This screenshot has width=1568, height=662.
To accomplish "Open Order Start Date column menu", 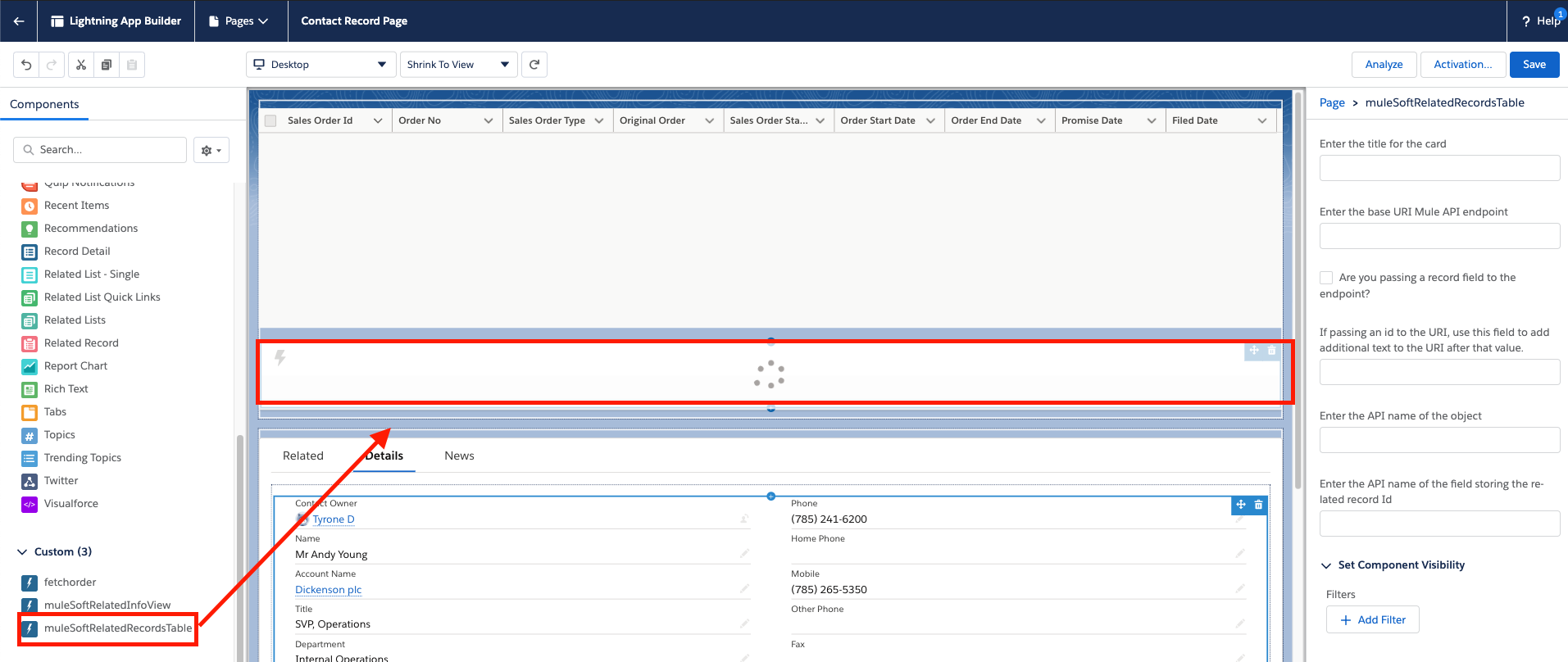I will [x=931, y=121].
